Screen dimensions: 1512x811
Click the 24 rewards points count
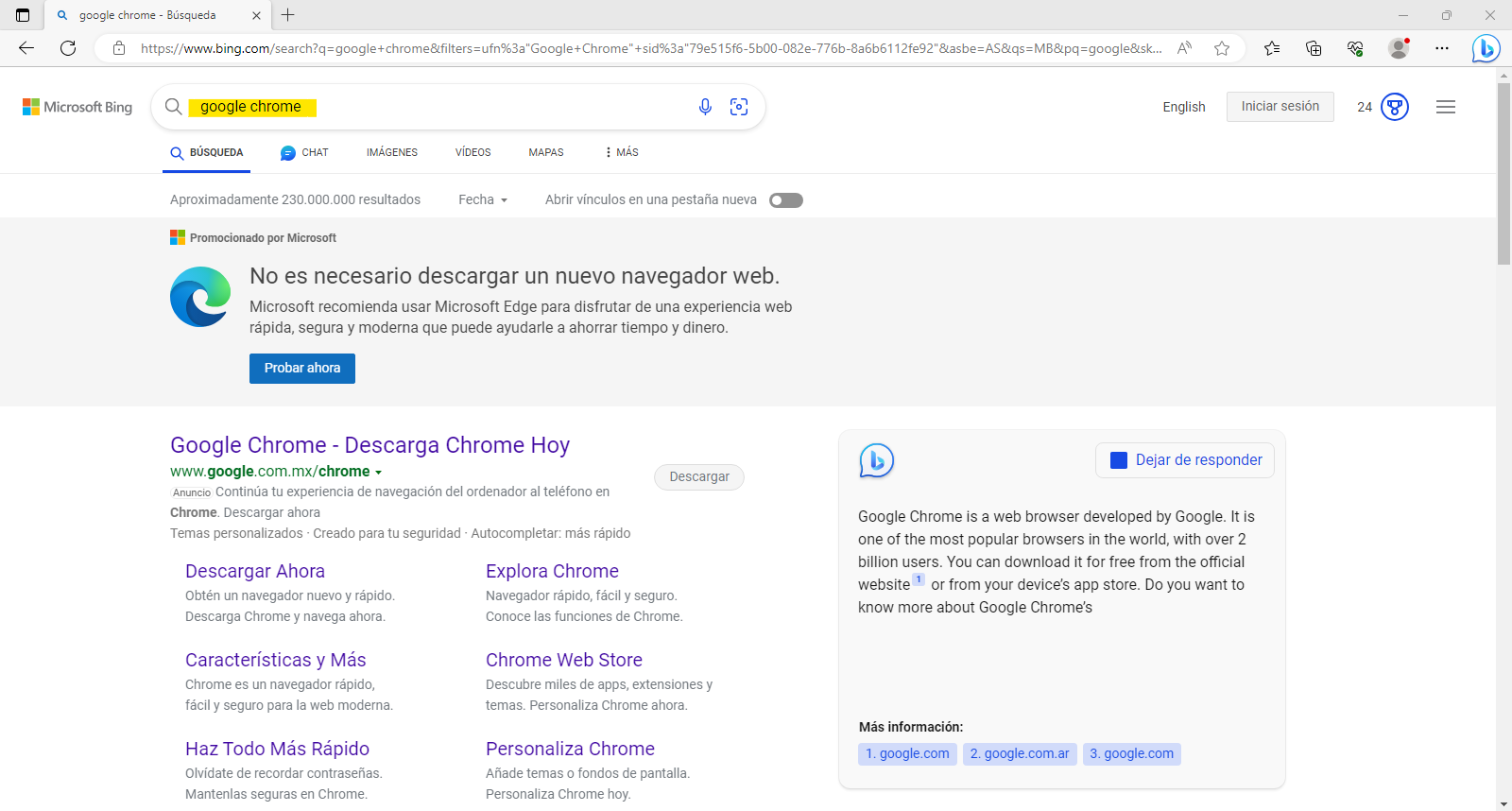coord(1365,107)
